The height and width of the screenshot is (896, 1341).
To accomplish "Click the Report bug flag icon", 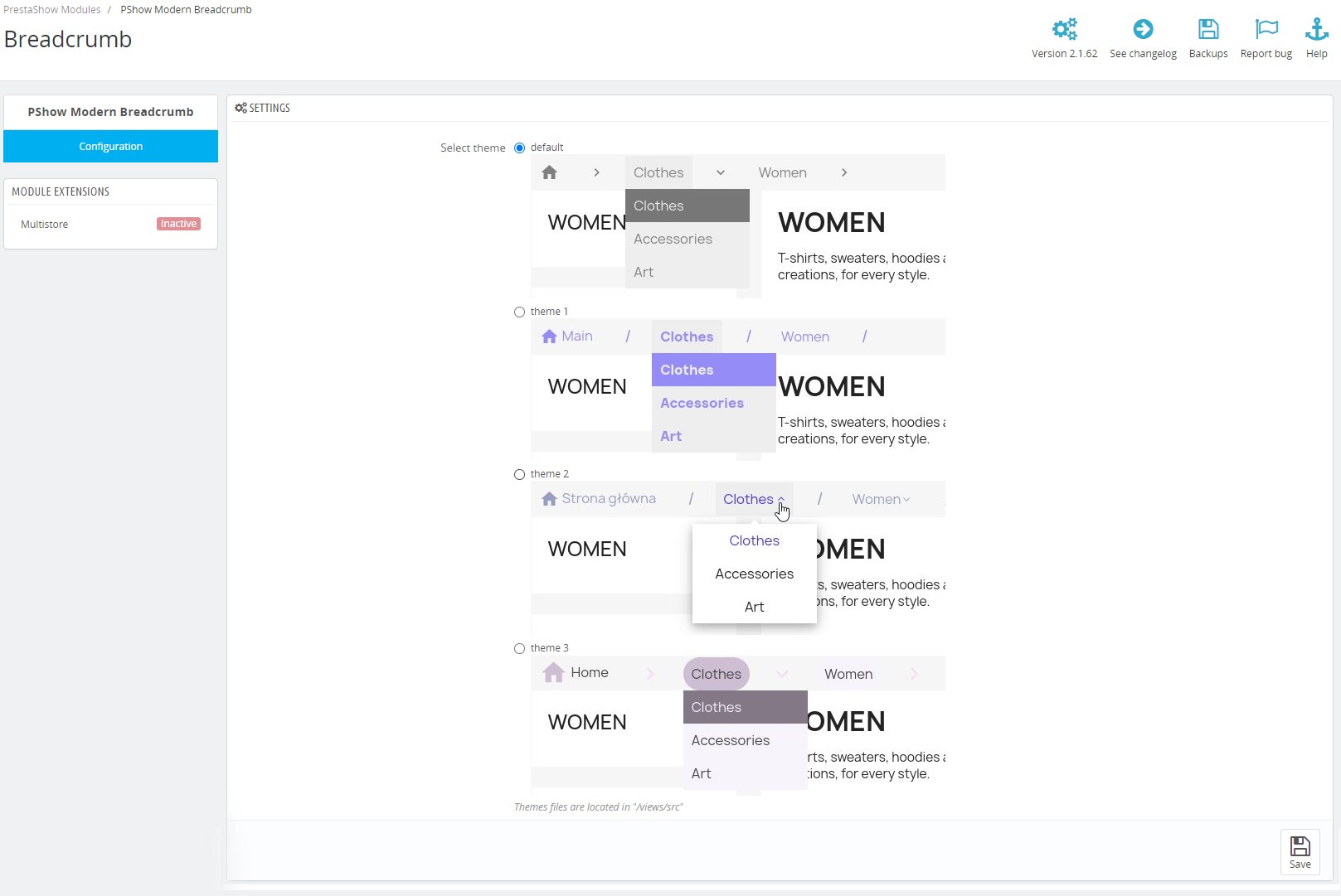I will [1266, 29].
